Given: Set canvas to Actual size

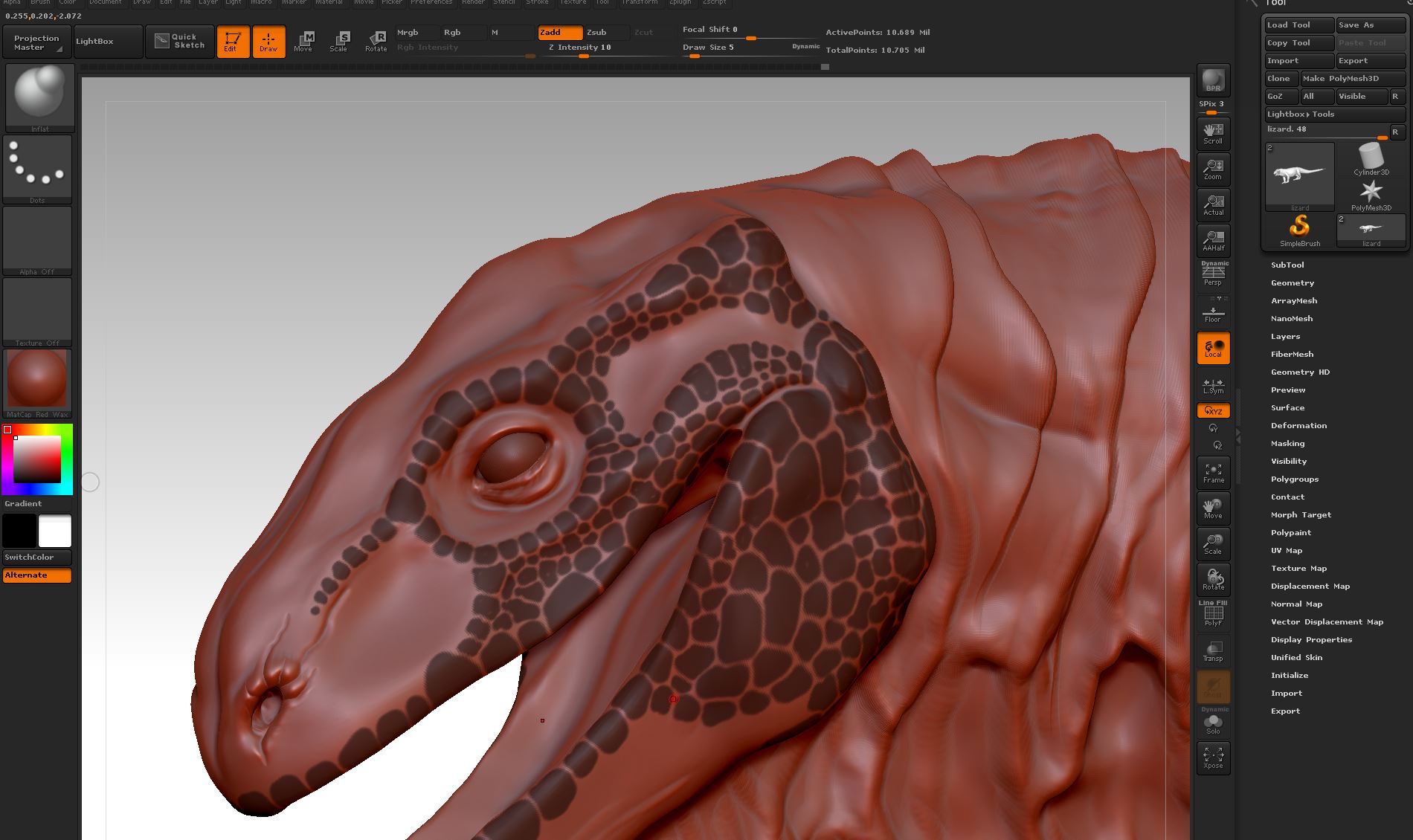Looking at the screenshot, I should 1213,204.
